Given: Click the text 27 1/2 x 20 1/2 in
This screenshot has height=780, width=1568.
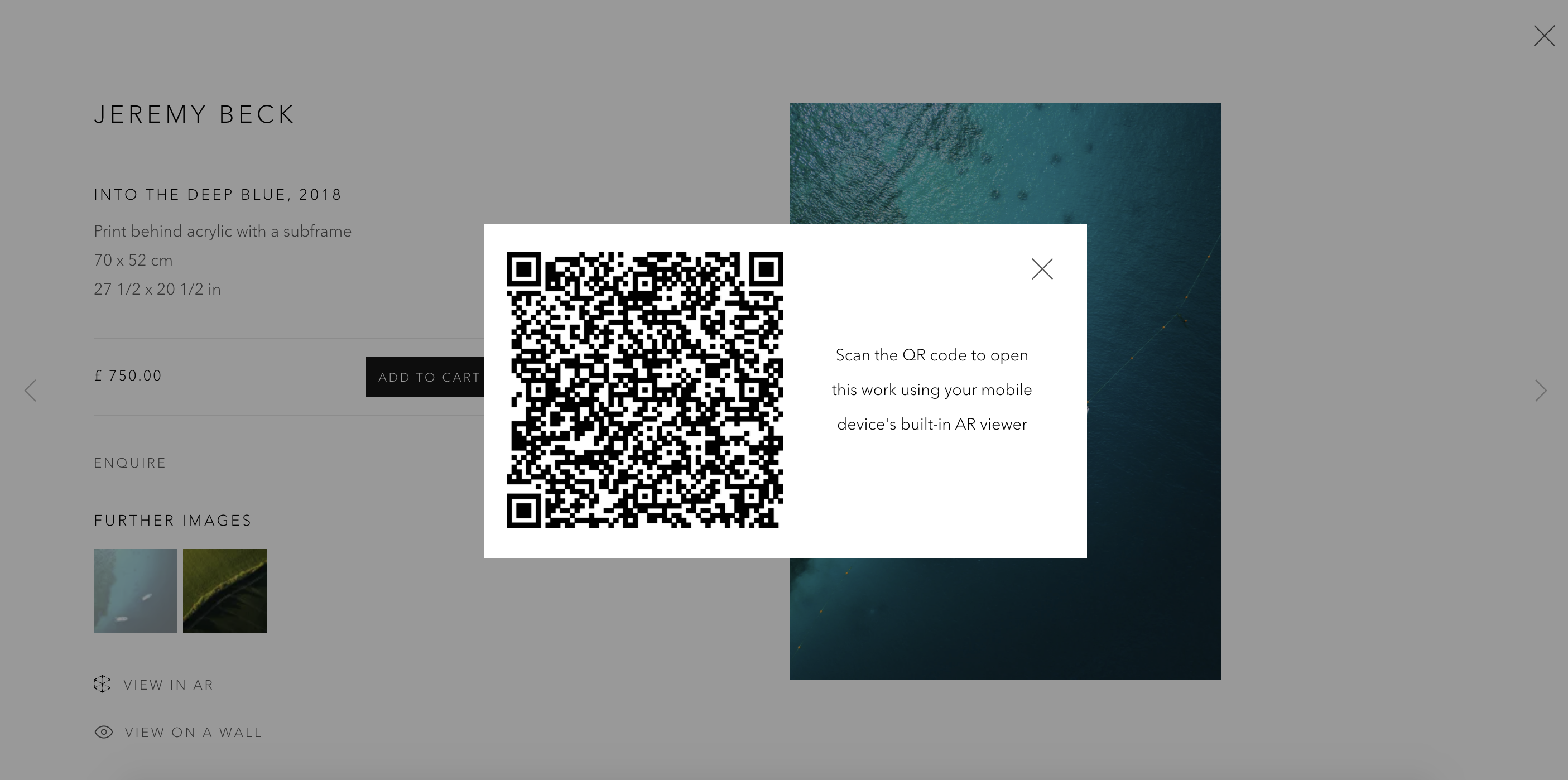Looking at the screenshot, I should tap(157, 289).
